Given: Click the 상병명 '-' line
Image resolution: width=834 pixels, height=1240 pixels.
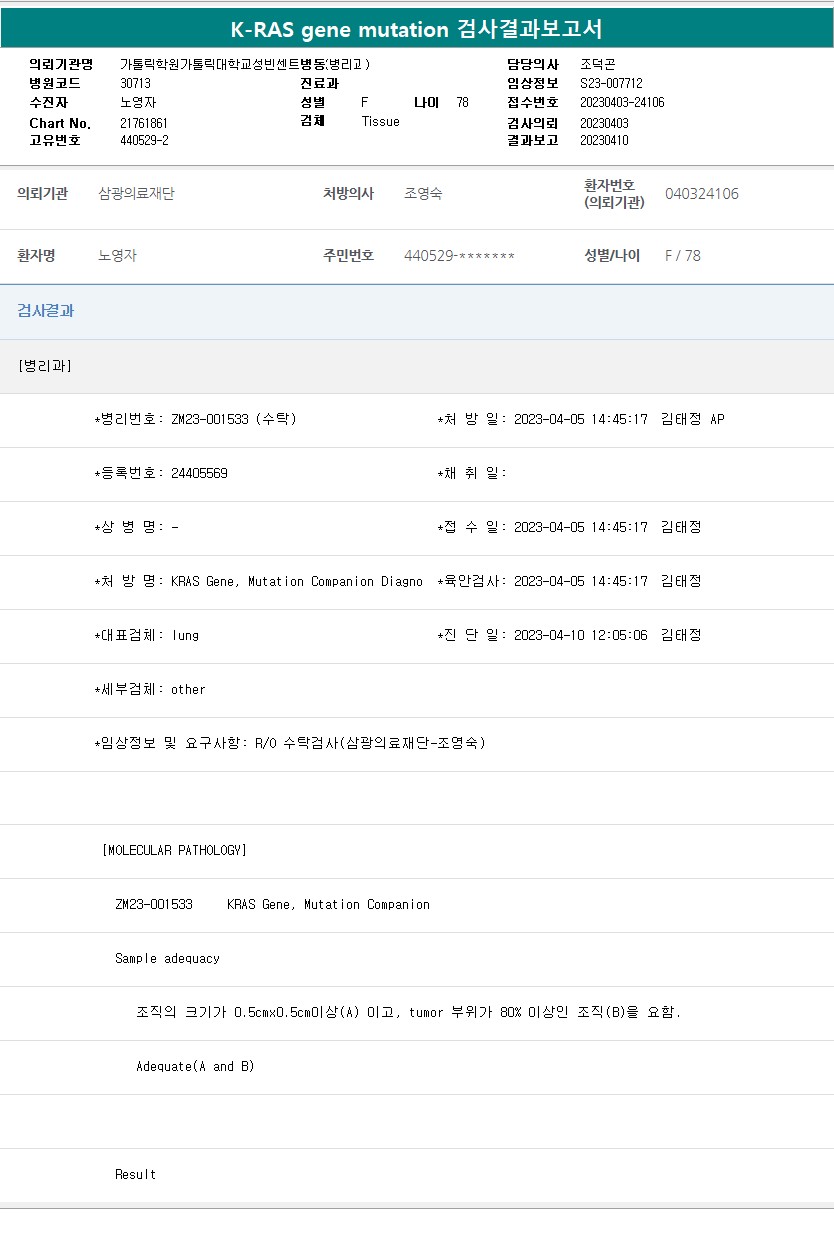Looking at the screenshot, I should pyautogui.click(x=136, y=527).
